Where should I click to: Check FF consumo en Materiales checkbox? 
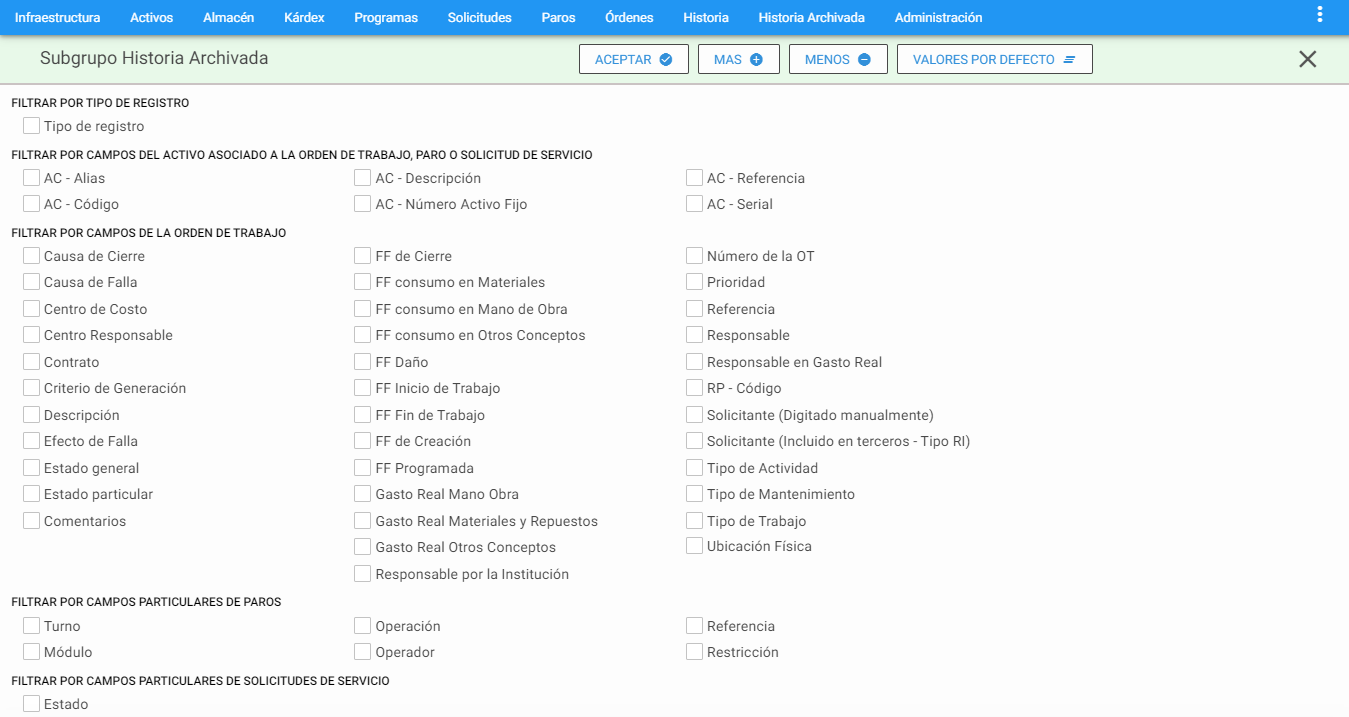click(363, 282)
